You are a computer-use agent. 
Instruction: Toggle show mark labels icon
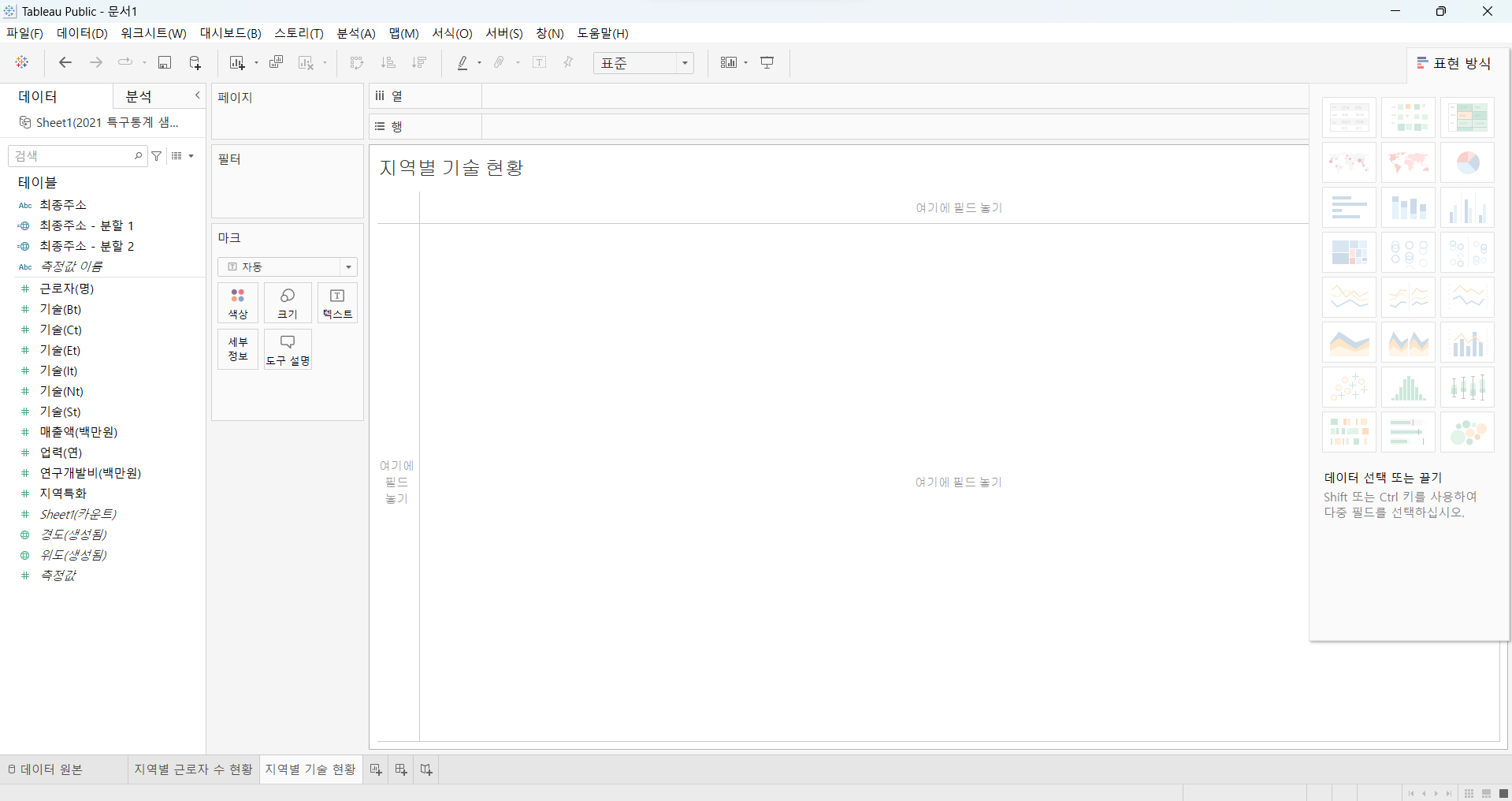click(x=540, y=62)
